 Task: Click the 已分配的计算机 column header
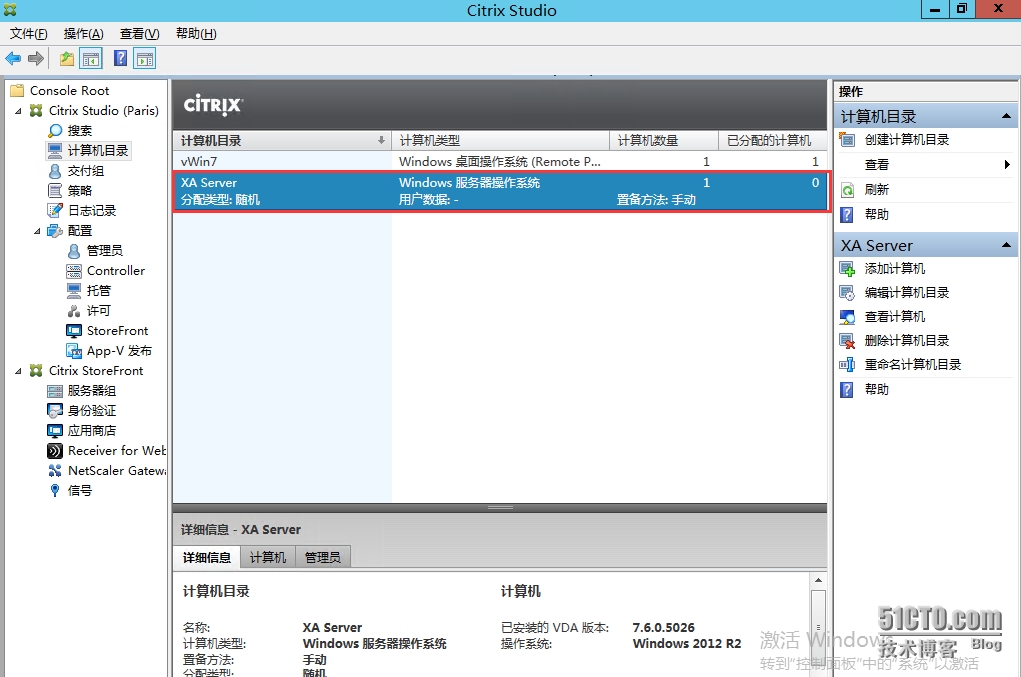772,141
